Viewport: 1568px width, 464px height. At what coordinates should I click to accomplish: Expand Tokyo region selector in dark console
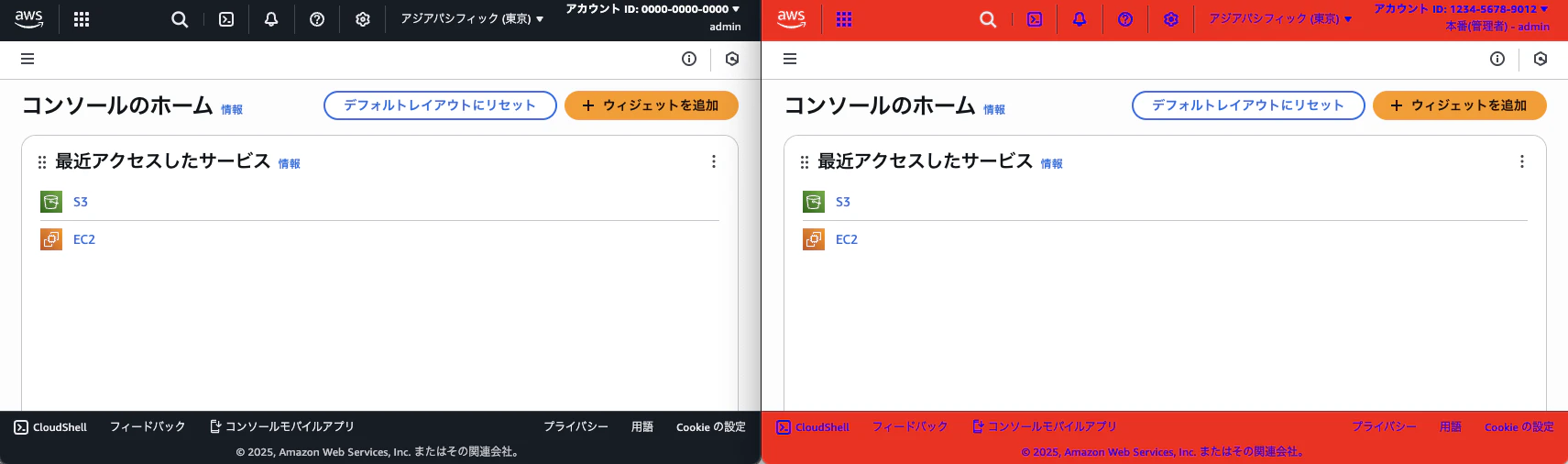point(471,19)
